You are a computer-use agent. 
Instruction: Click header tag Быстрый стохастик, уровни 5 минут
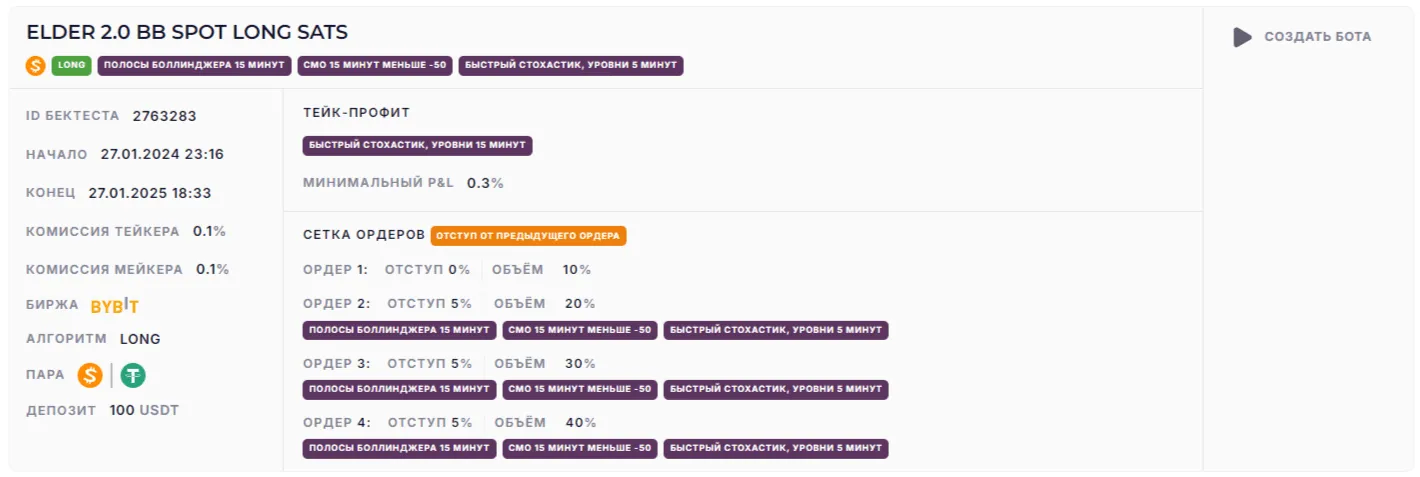click(571, 66)
